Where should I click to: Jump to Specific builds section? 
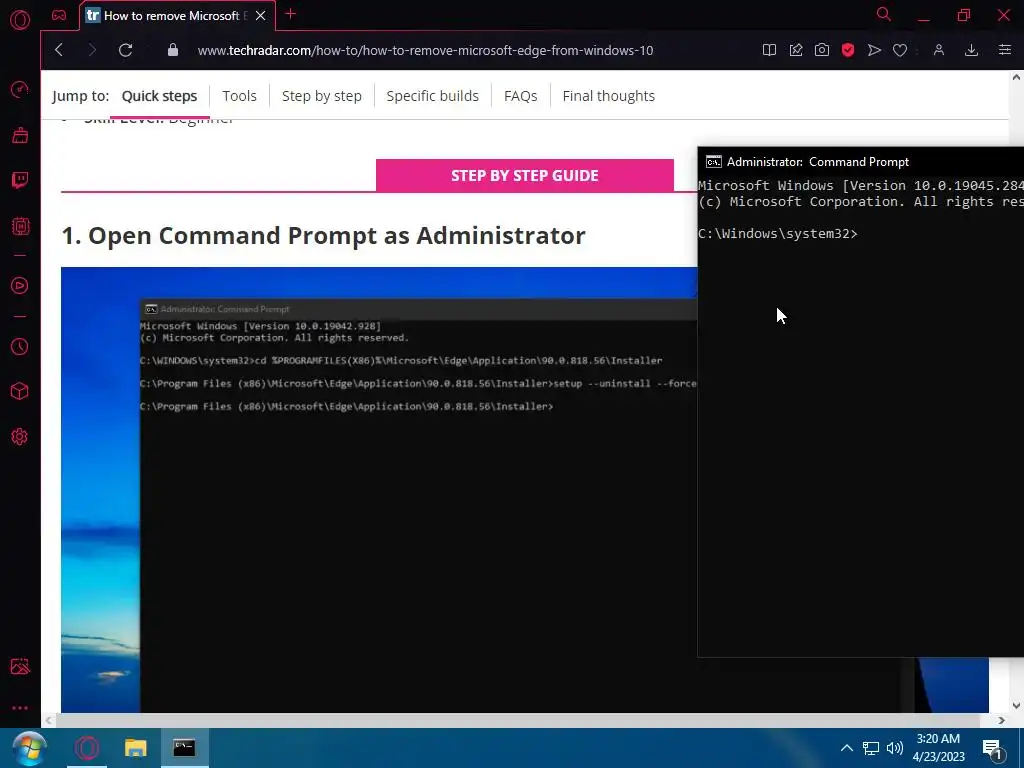(x=432, y=96)
